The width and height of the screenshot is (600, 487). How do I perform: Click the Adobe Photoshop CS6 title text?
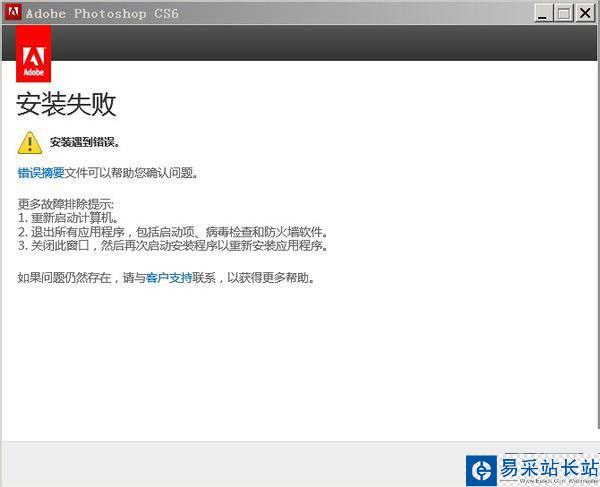coord(102,13)
